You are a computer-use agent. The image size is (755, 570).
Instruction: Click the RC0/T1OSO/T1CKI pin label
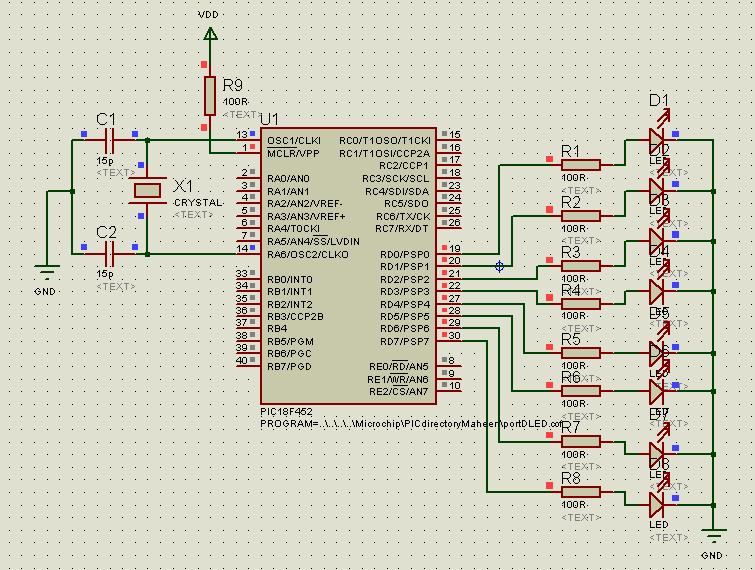[385, 141]
